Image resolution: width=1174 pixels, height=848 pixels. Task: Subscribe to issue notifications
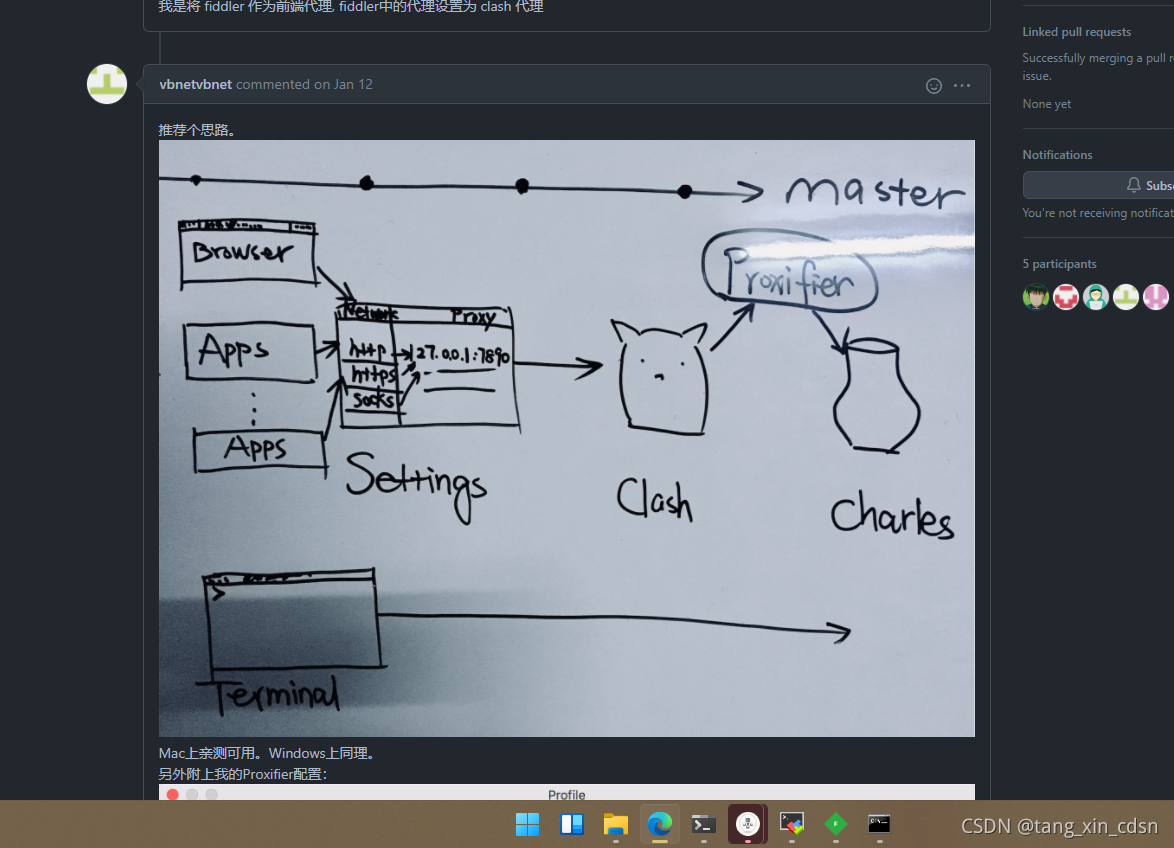pyautogui.click(x=1098, y=185)
